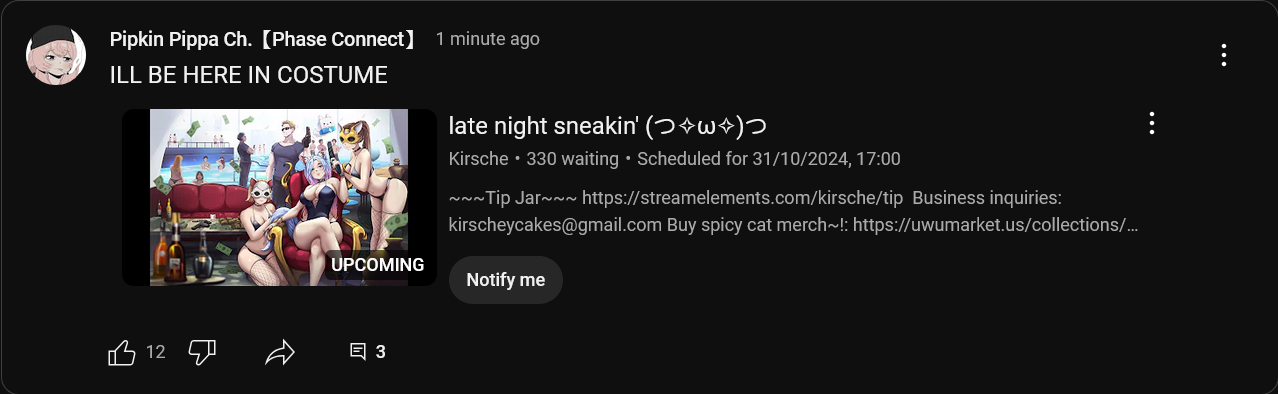Open the comments via the comment icon

(358, 352)
